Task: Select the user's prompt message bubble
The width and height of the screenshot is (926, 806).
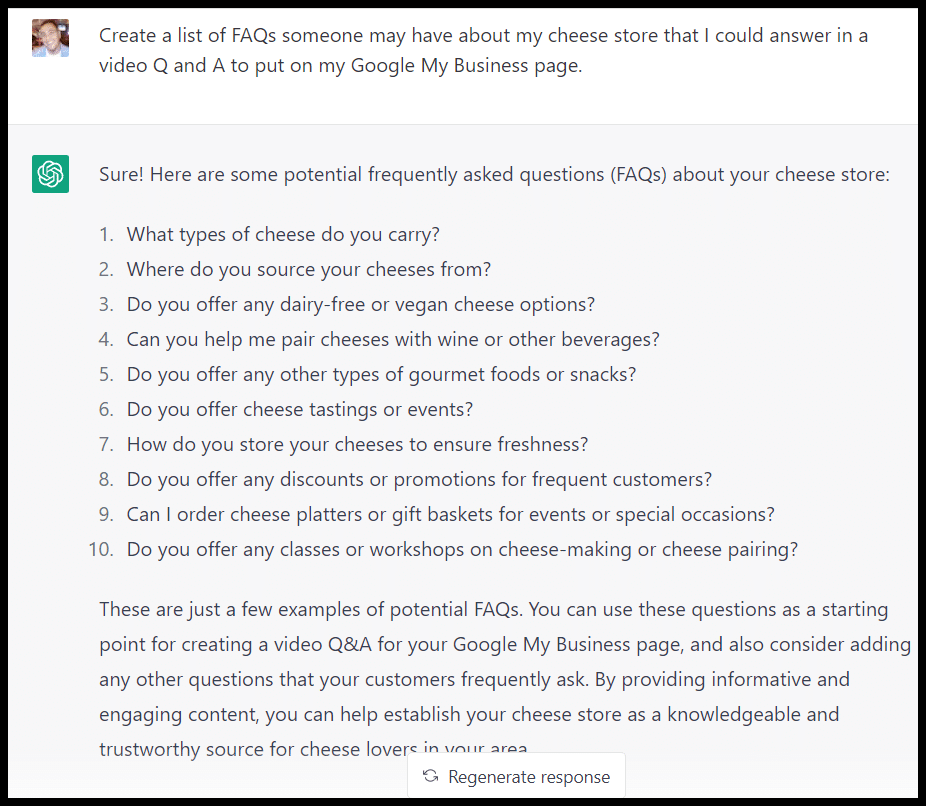Action: click(480, 50)
